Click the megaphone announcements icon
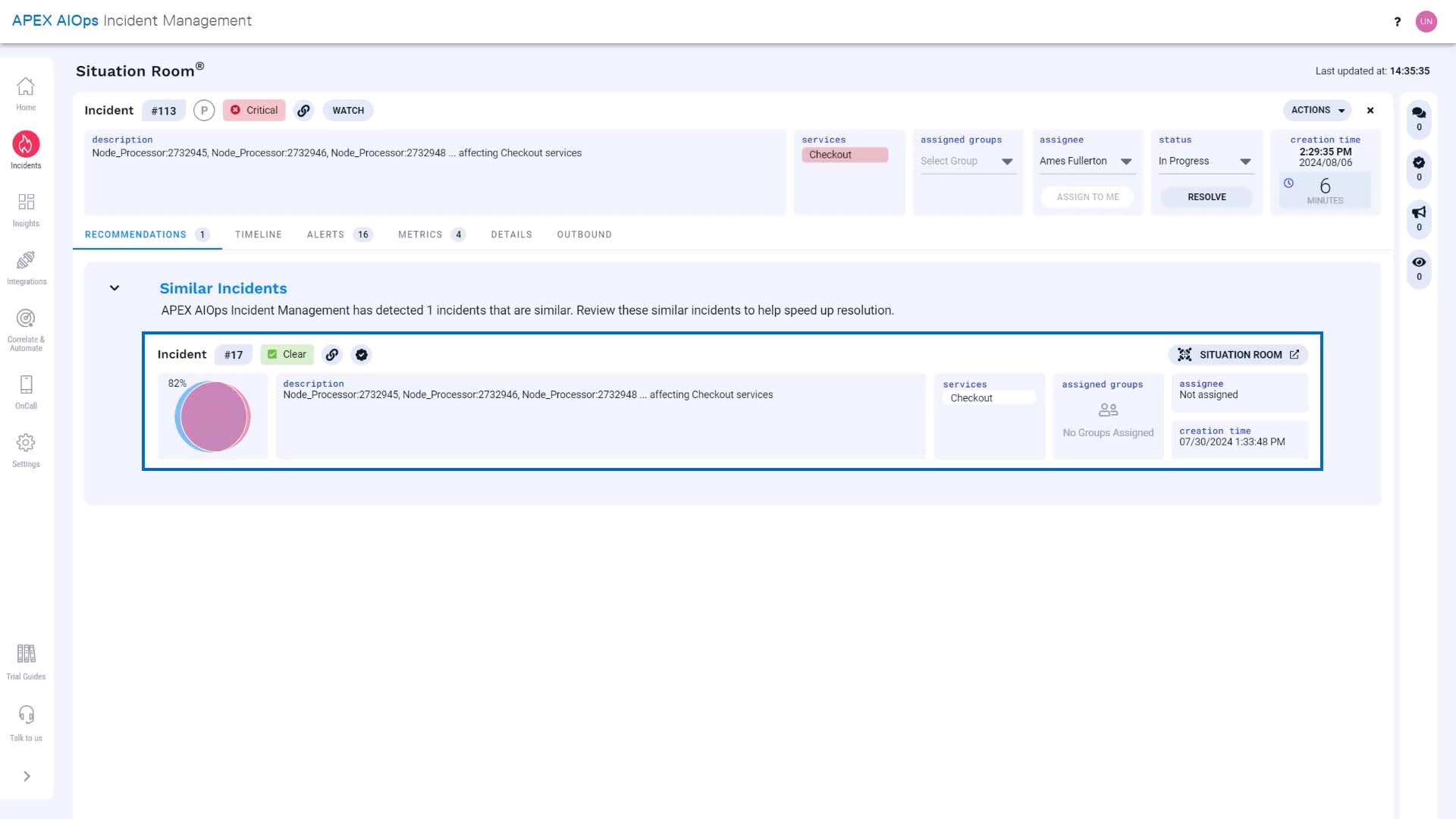 point(1419,212)
